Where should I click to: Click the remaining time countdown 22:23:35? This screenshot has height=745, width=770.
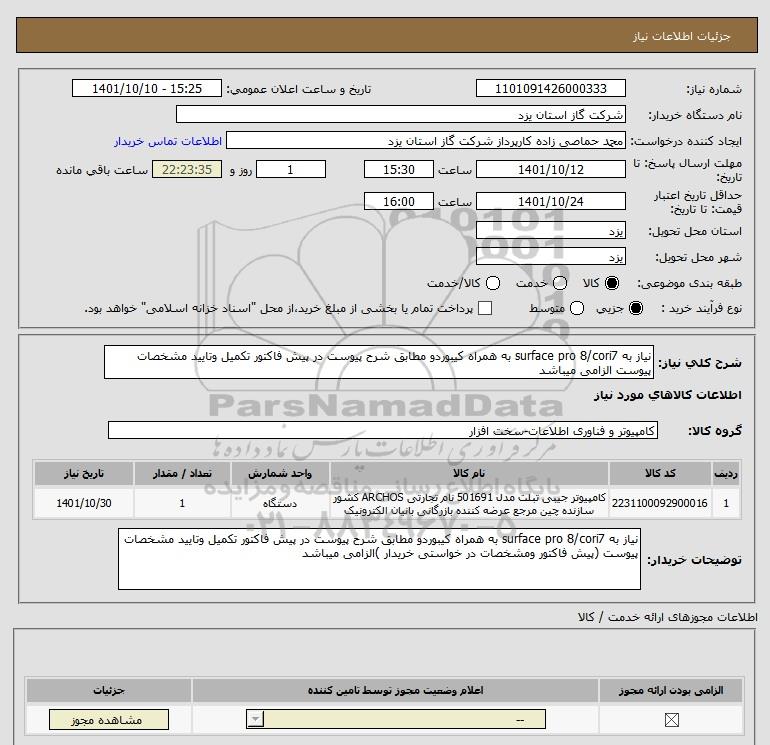pos(187,169)
